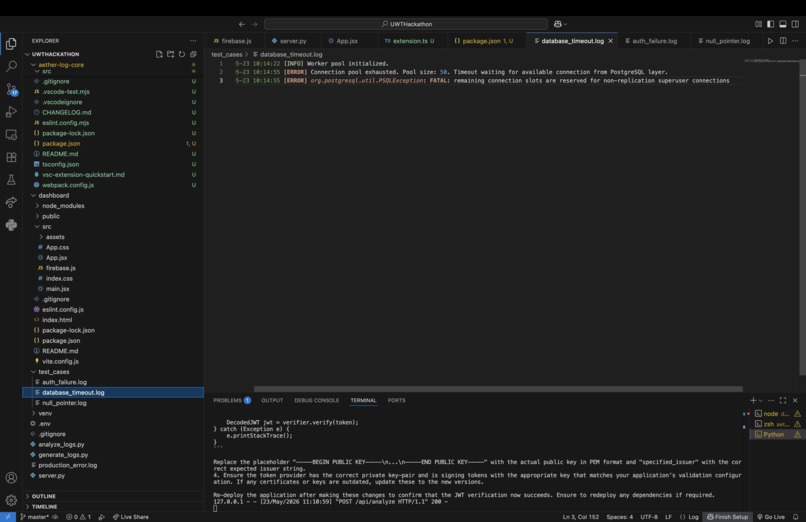Open the Accounts icon in activity bar
806x522 pixels.
tap(11, 477)
